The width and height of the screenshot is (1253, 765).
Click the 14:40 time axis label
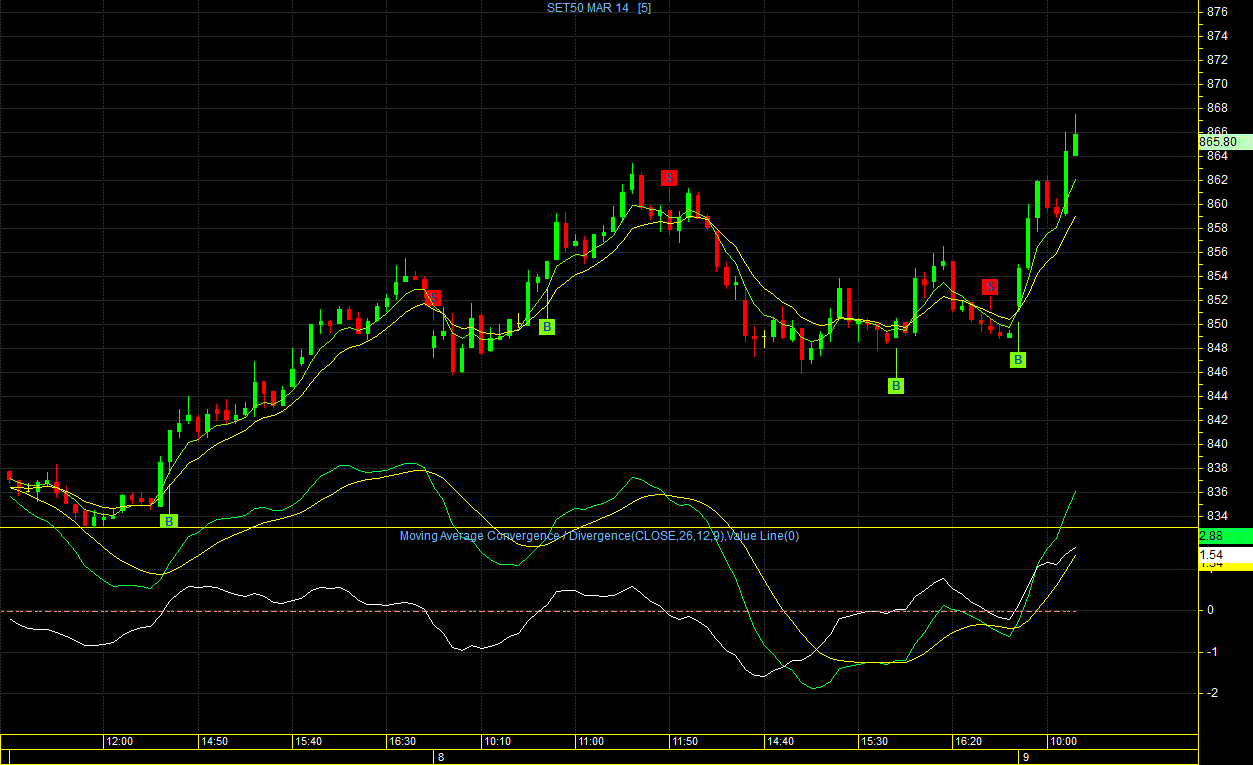[780, 742]
